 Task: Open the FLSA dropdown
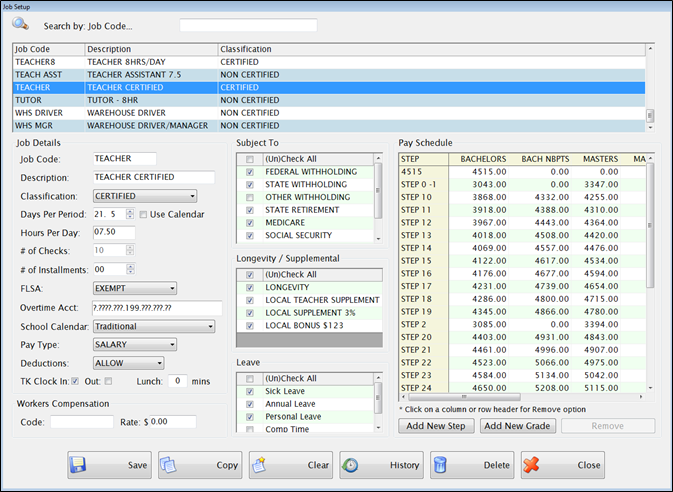135,289
